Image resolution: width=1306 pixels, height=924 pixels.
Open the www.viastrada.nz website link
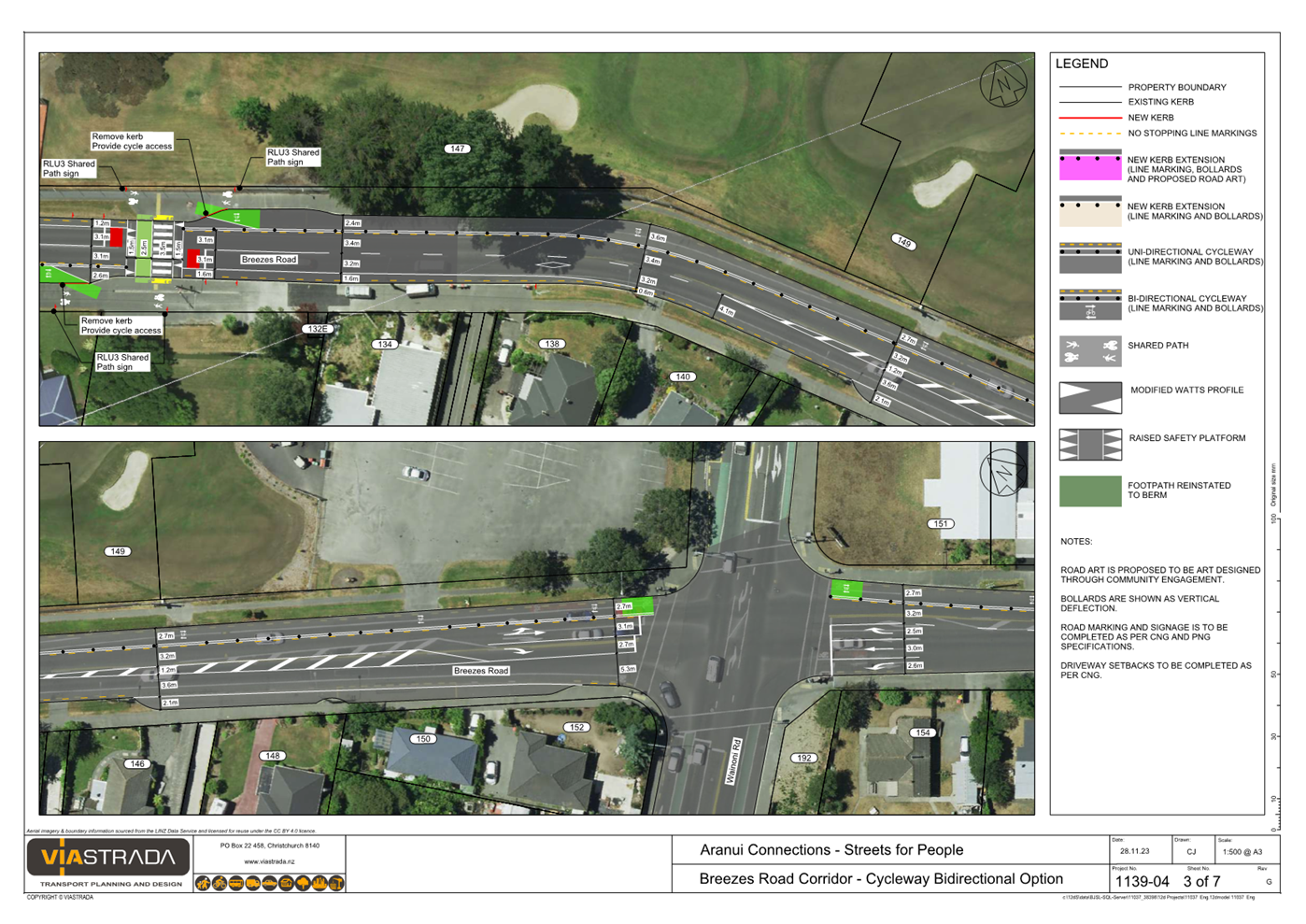pos(269,861)
